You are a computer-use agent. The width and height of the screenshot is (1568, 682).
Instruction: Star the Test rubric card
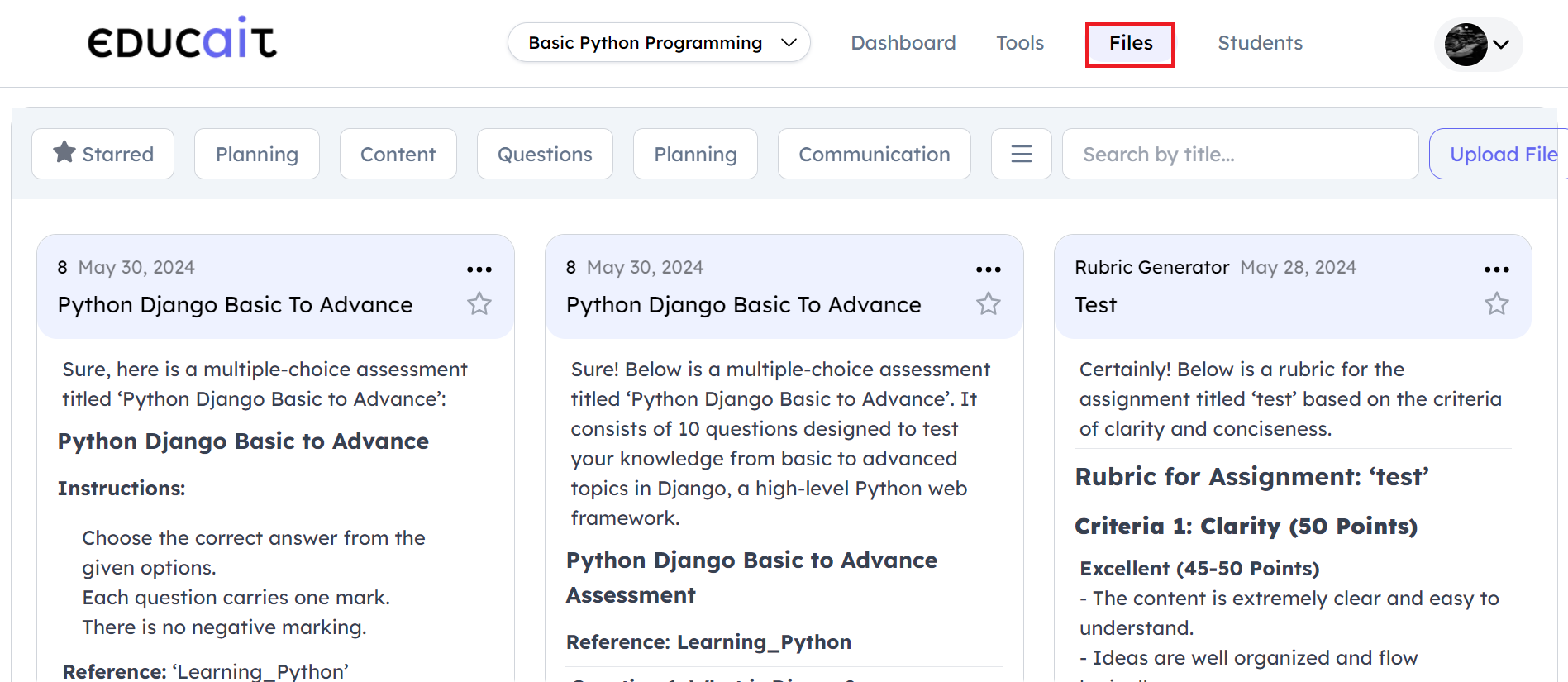coord(1496,304)
